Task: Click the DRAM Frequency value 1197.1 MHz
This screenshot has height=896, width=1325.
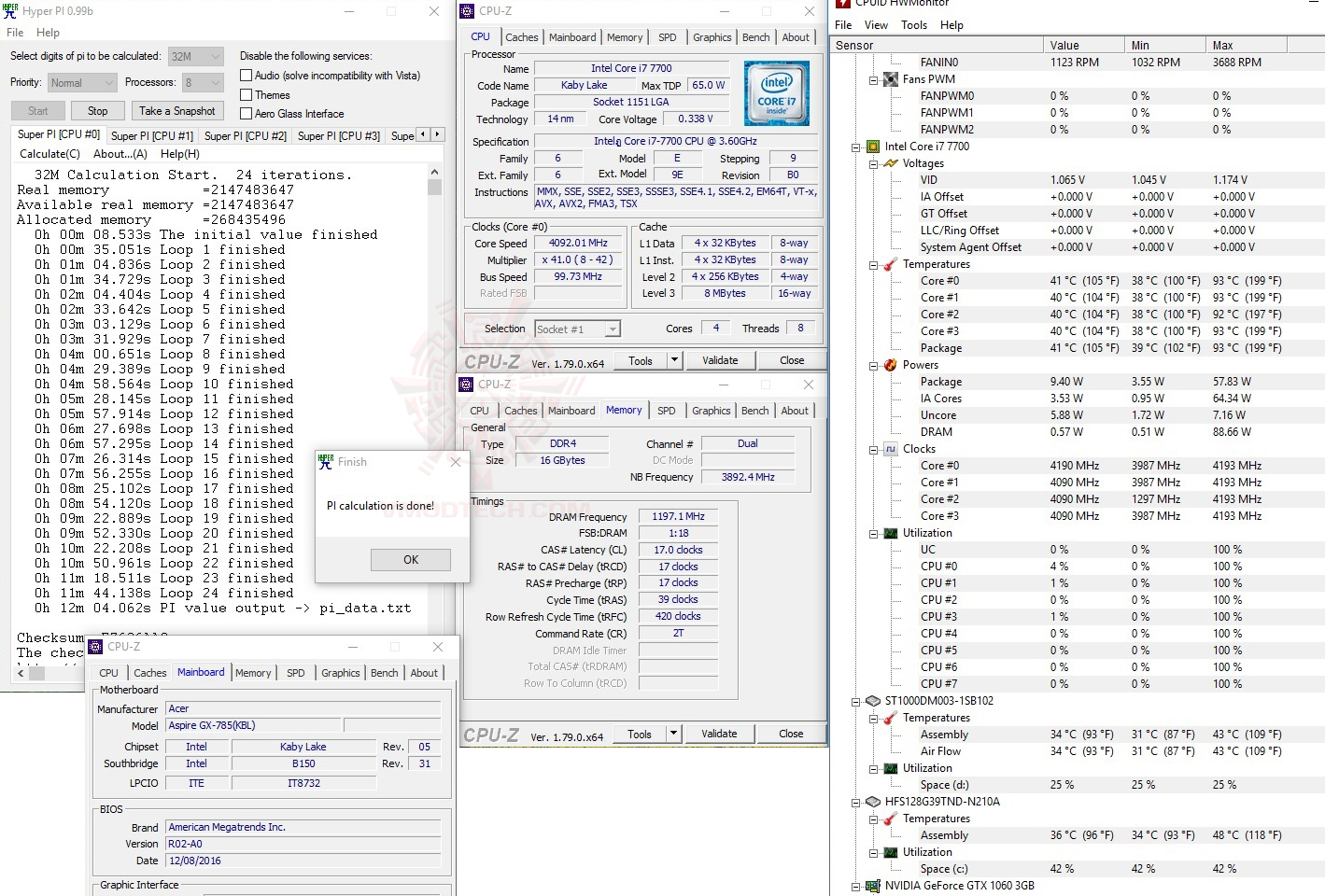Action: 679,516
